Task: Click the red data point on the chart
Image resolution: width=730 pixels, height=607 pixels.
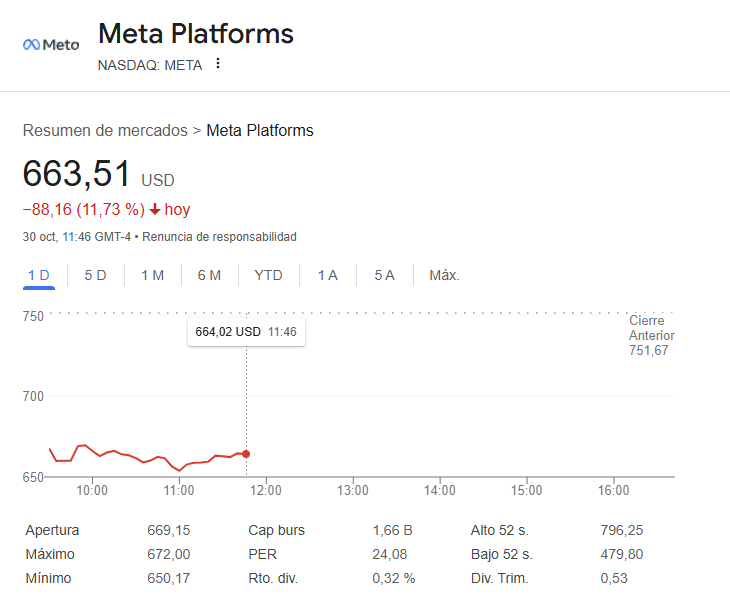Action: pyautogui.click(x=246, y=454)
